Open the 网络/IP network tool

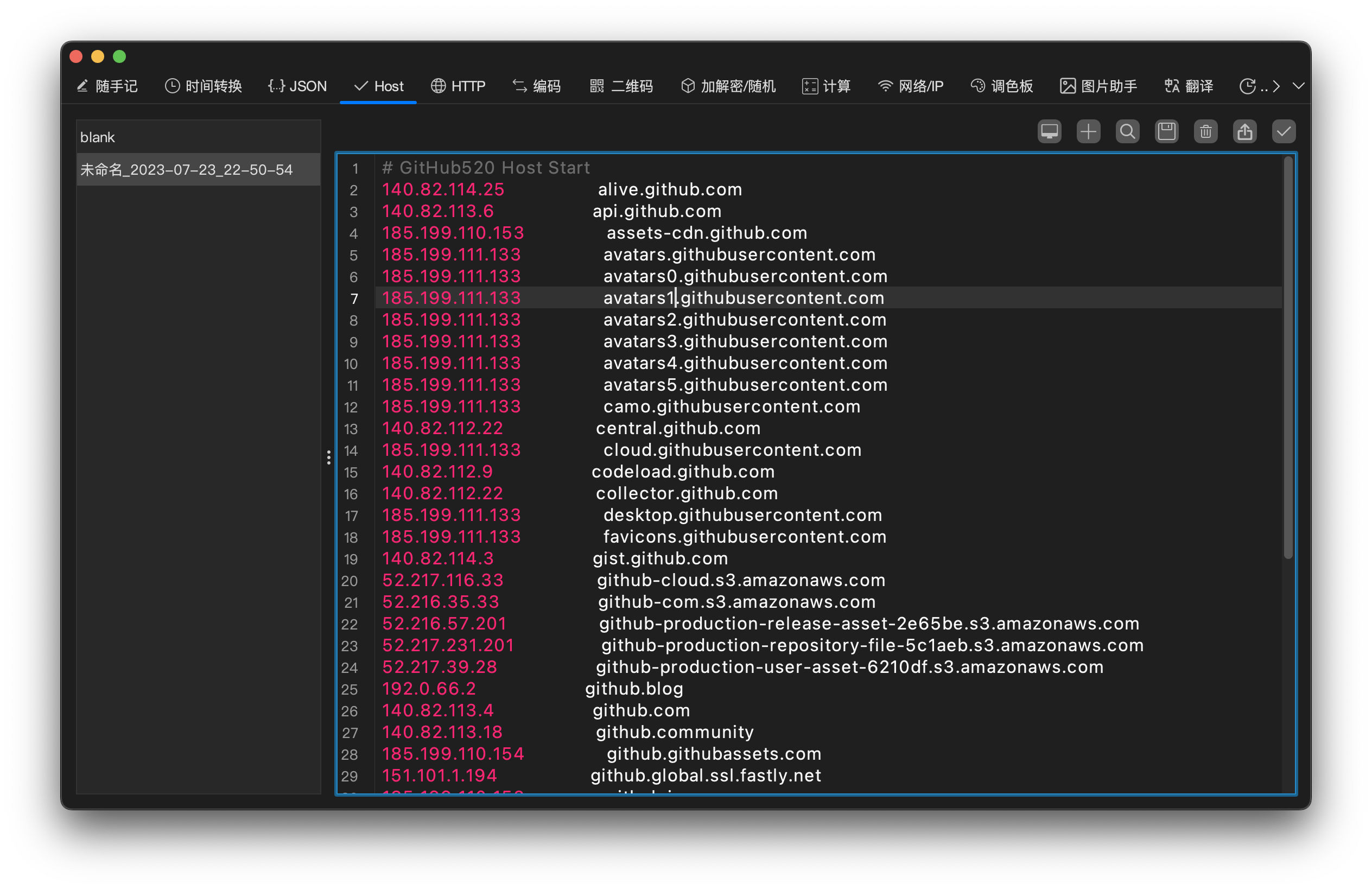pos(910,85)
